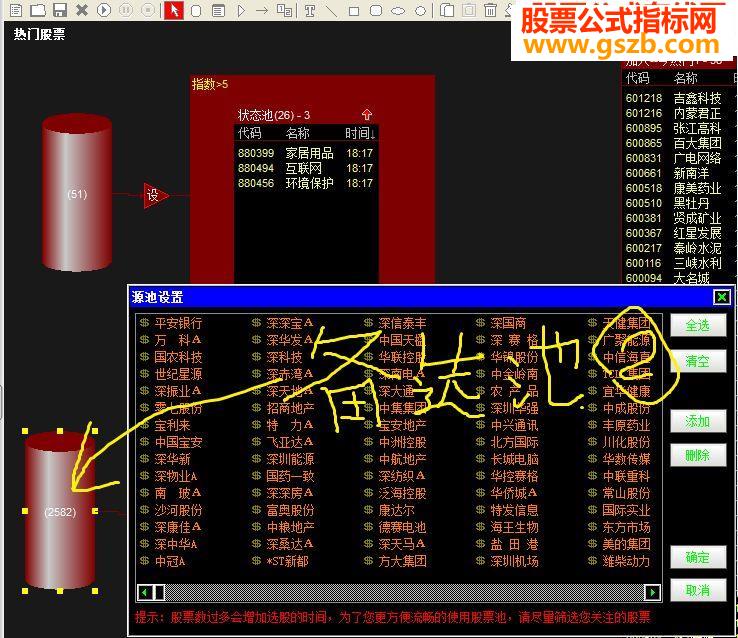Select the rounded rectangle shape tool

pos(376,10)
